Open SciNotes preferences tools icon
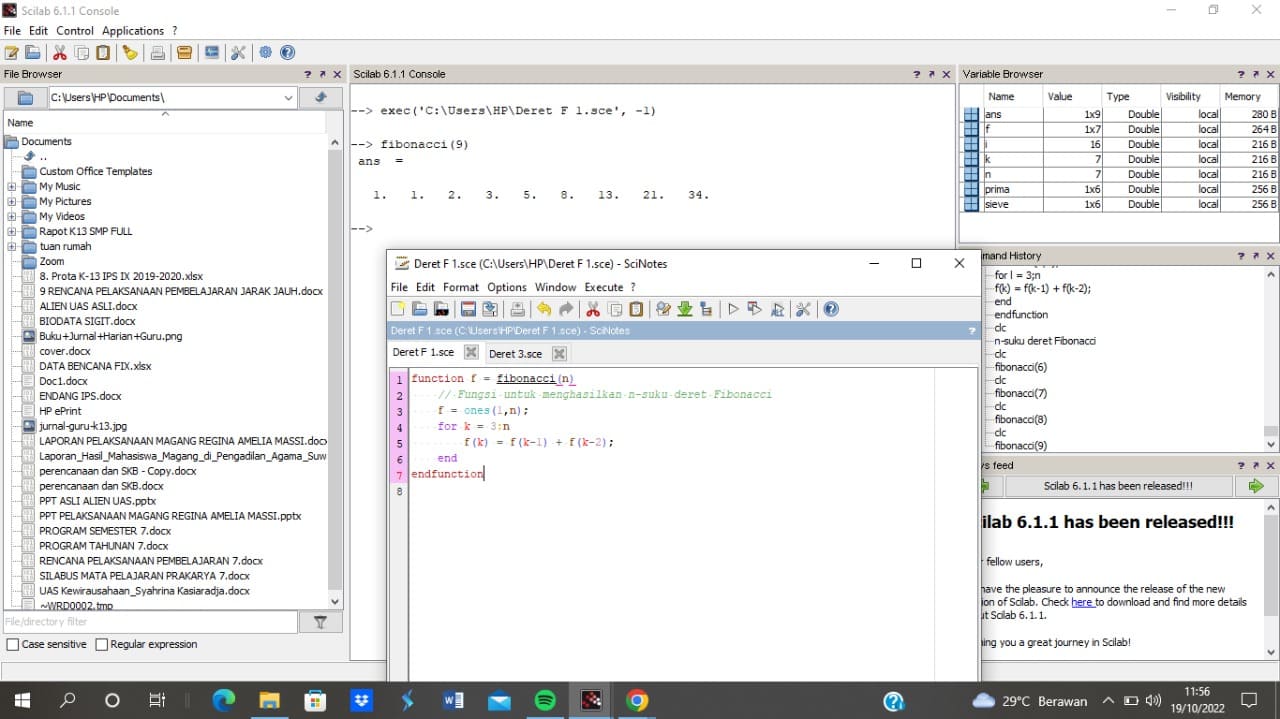1280x719 pixels. coord(803,309)
